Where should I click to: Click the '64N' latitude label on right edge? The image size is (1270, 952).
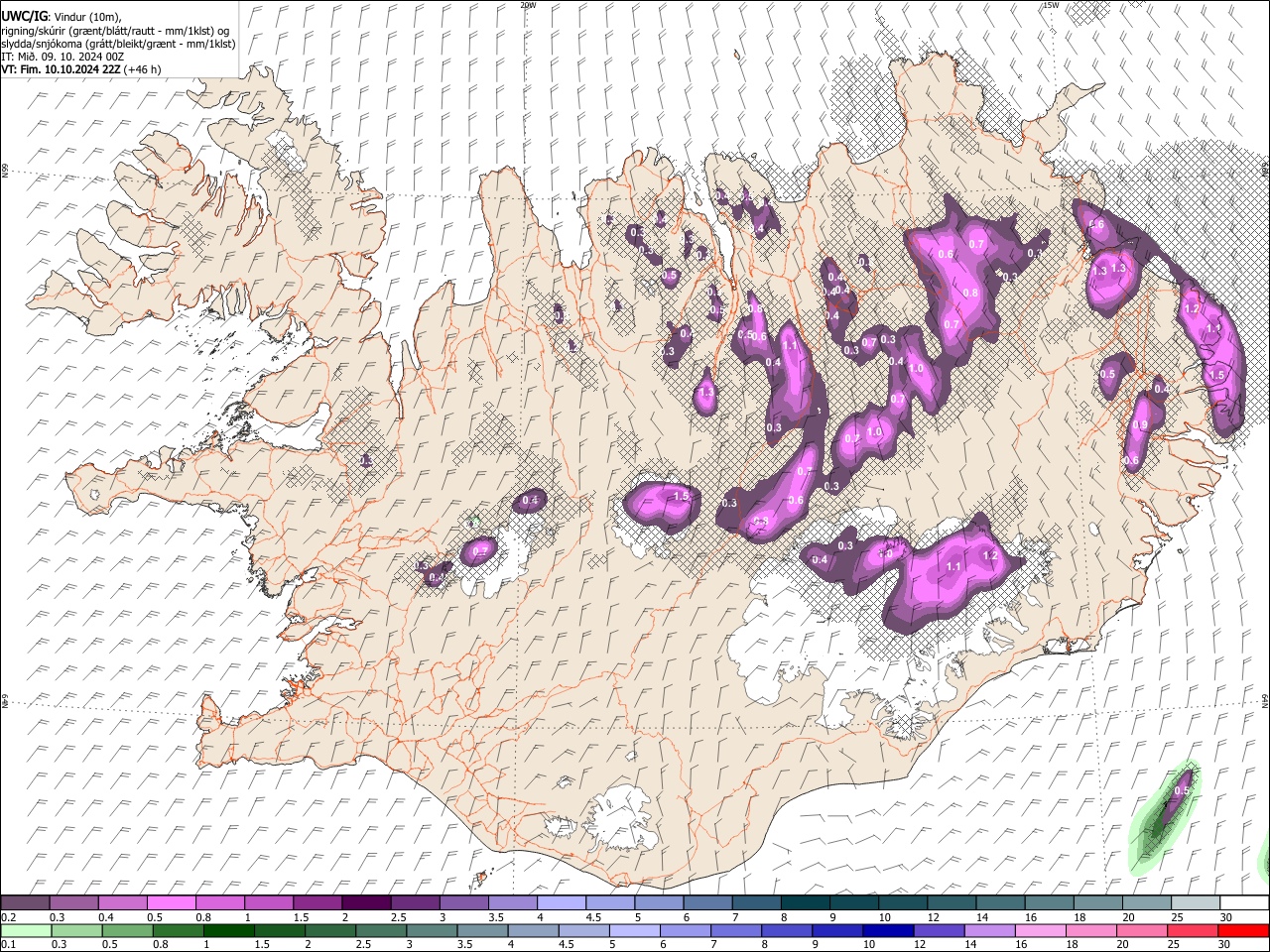tap(1265, 701)
